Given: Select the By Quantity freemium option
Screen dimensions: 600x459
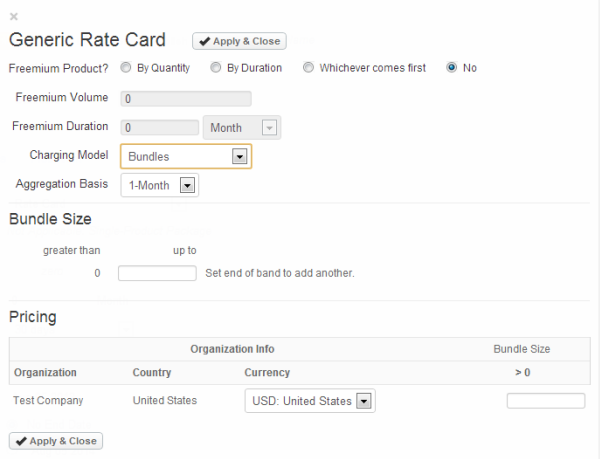Looking at the screenshot, I should [x=126, y=68].
